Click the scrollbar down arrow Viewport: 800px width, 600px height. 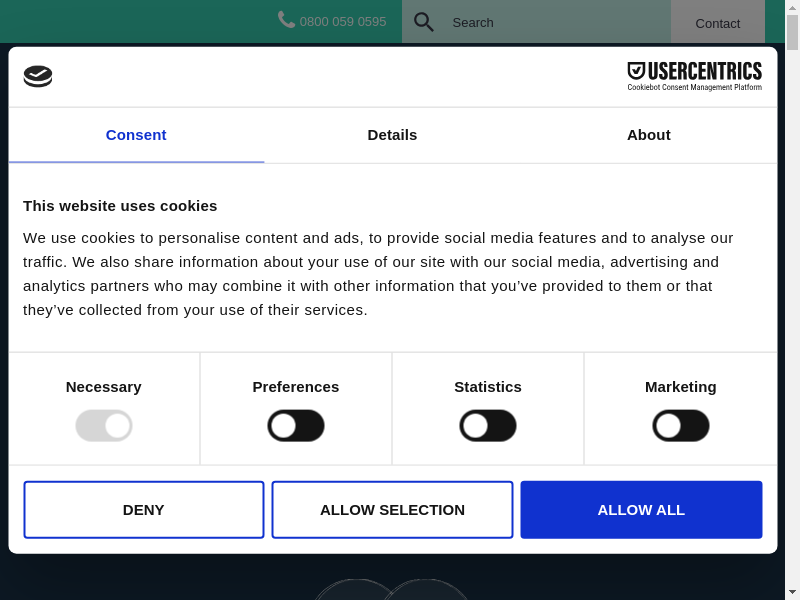coord(792,592)
